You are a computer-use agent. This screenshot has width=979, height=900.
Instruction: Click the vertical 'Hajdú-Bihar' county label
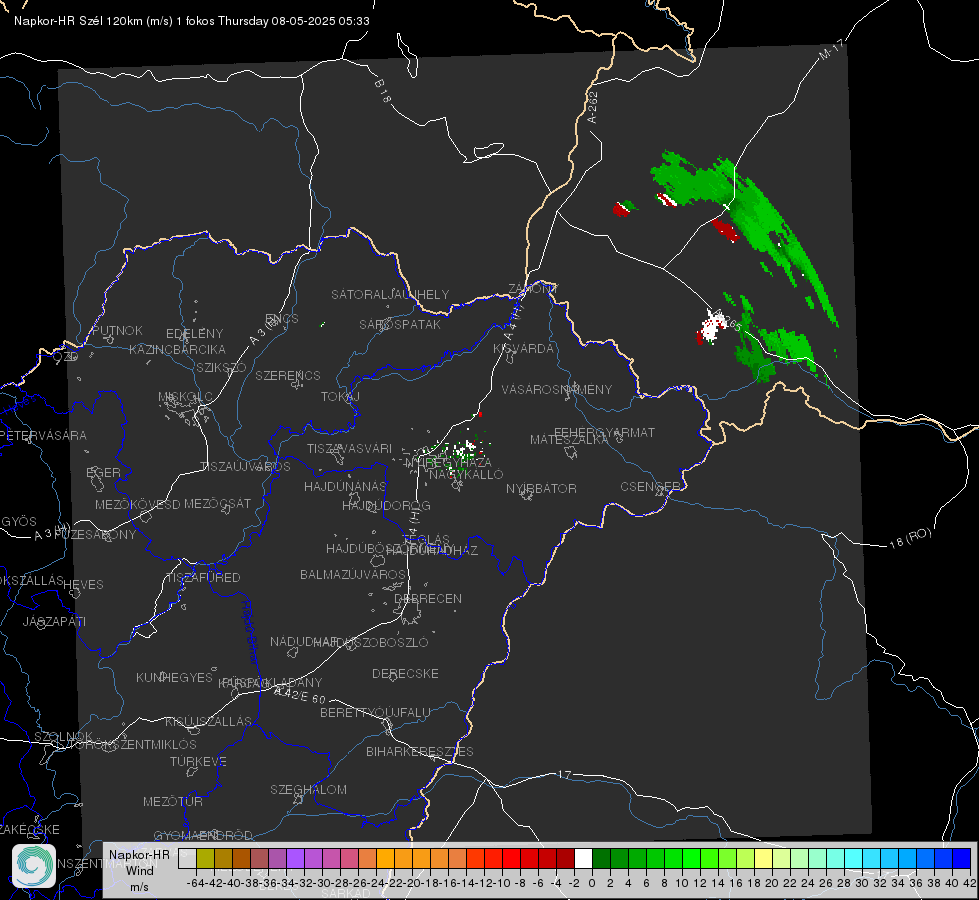click(249, 633)
